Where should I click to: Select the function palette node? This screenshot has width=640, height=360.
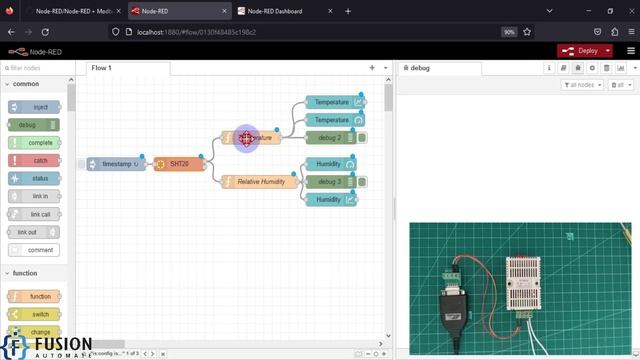(x=34, y=296)
